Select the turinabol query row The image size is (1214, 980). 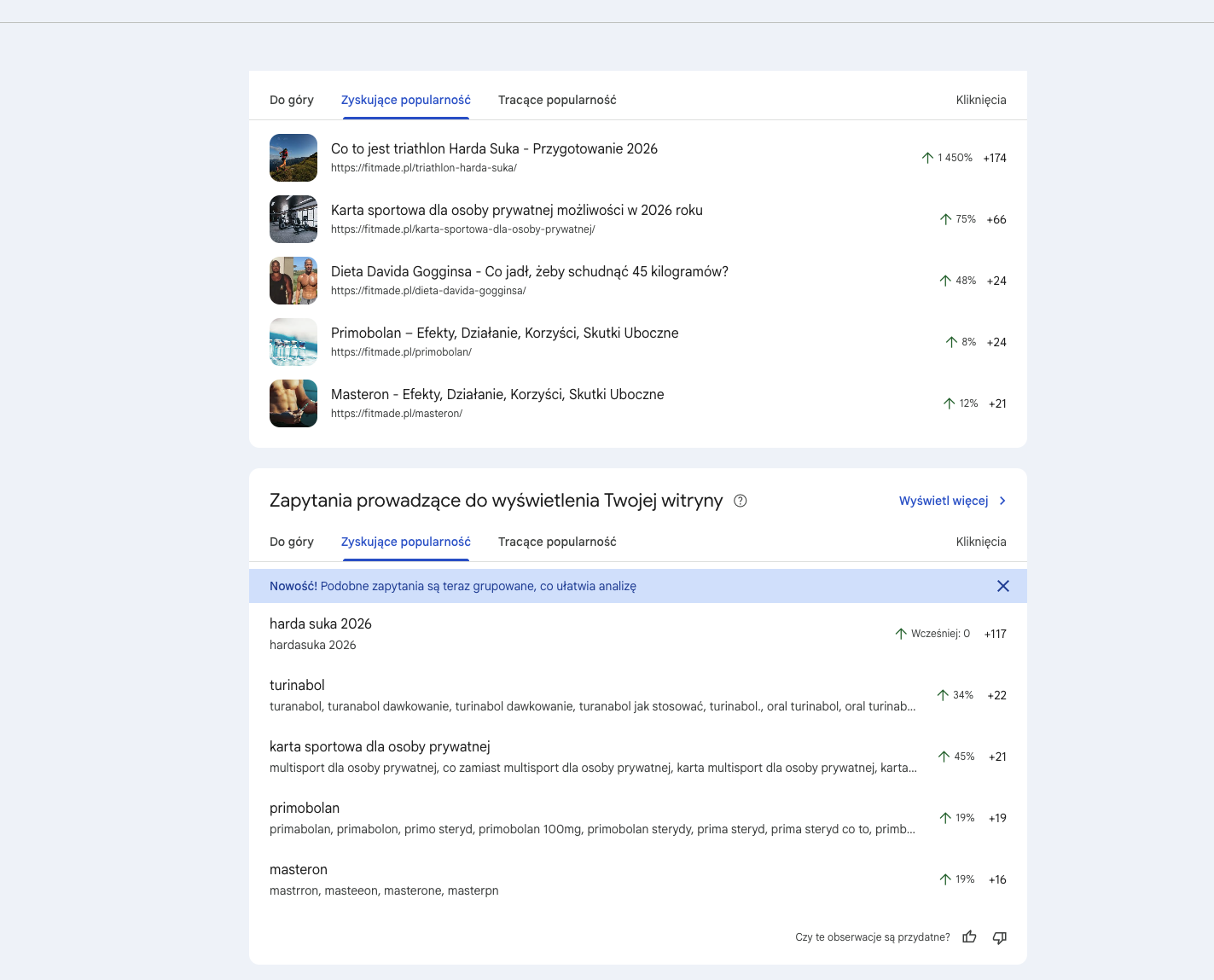point(638,695)
